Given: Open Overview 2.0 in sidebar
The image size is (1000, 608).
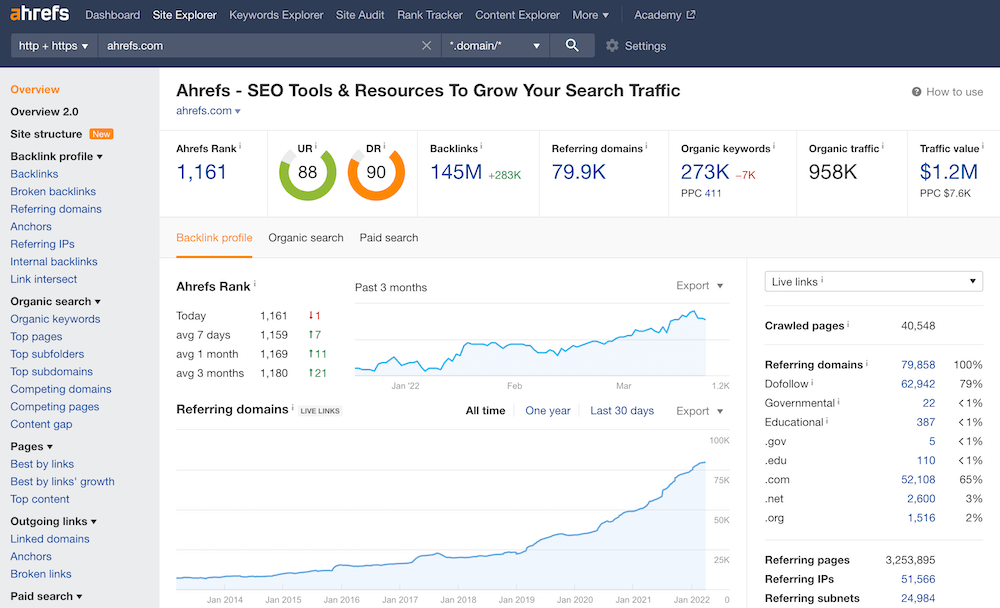Looking at the screenshot, I should coord(45,112).
